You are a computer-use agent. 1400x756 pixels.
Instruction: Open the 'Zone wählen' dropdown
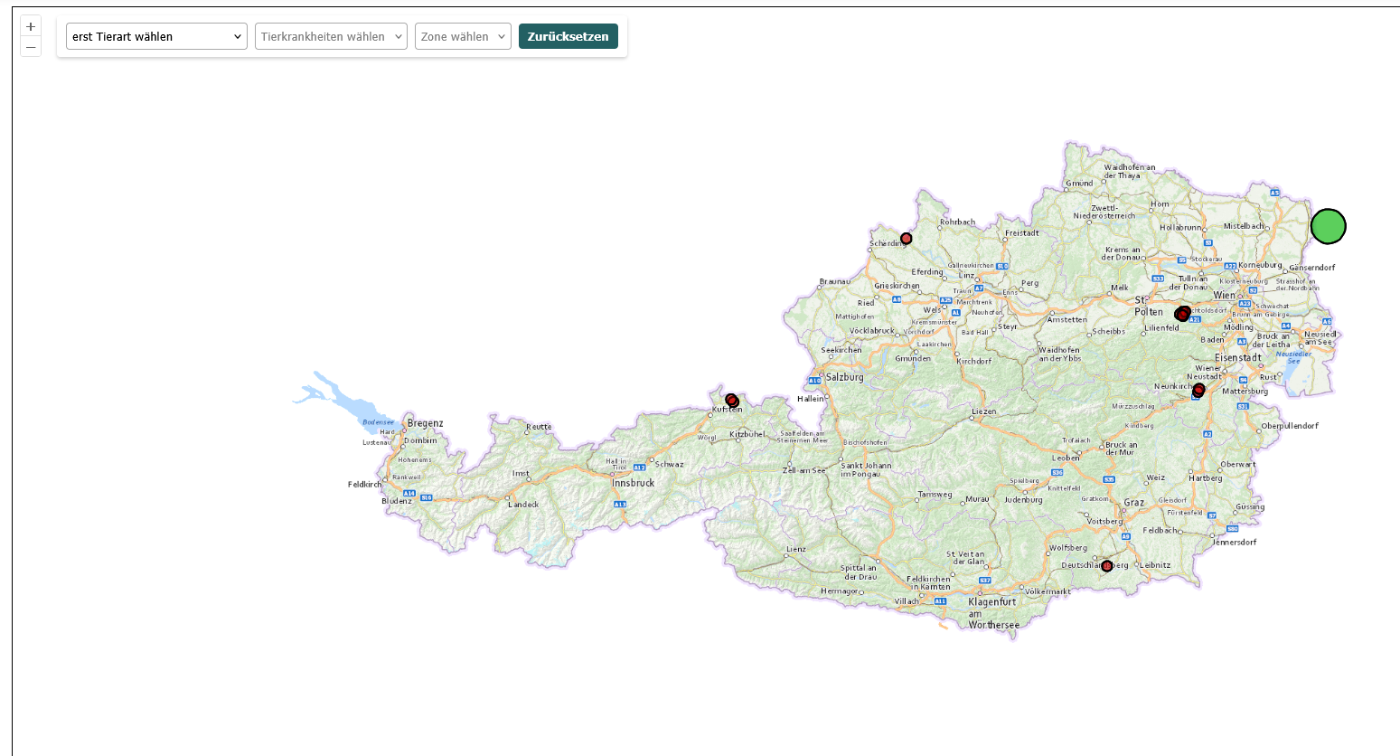pyautogui.click(x=463, y=37)
